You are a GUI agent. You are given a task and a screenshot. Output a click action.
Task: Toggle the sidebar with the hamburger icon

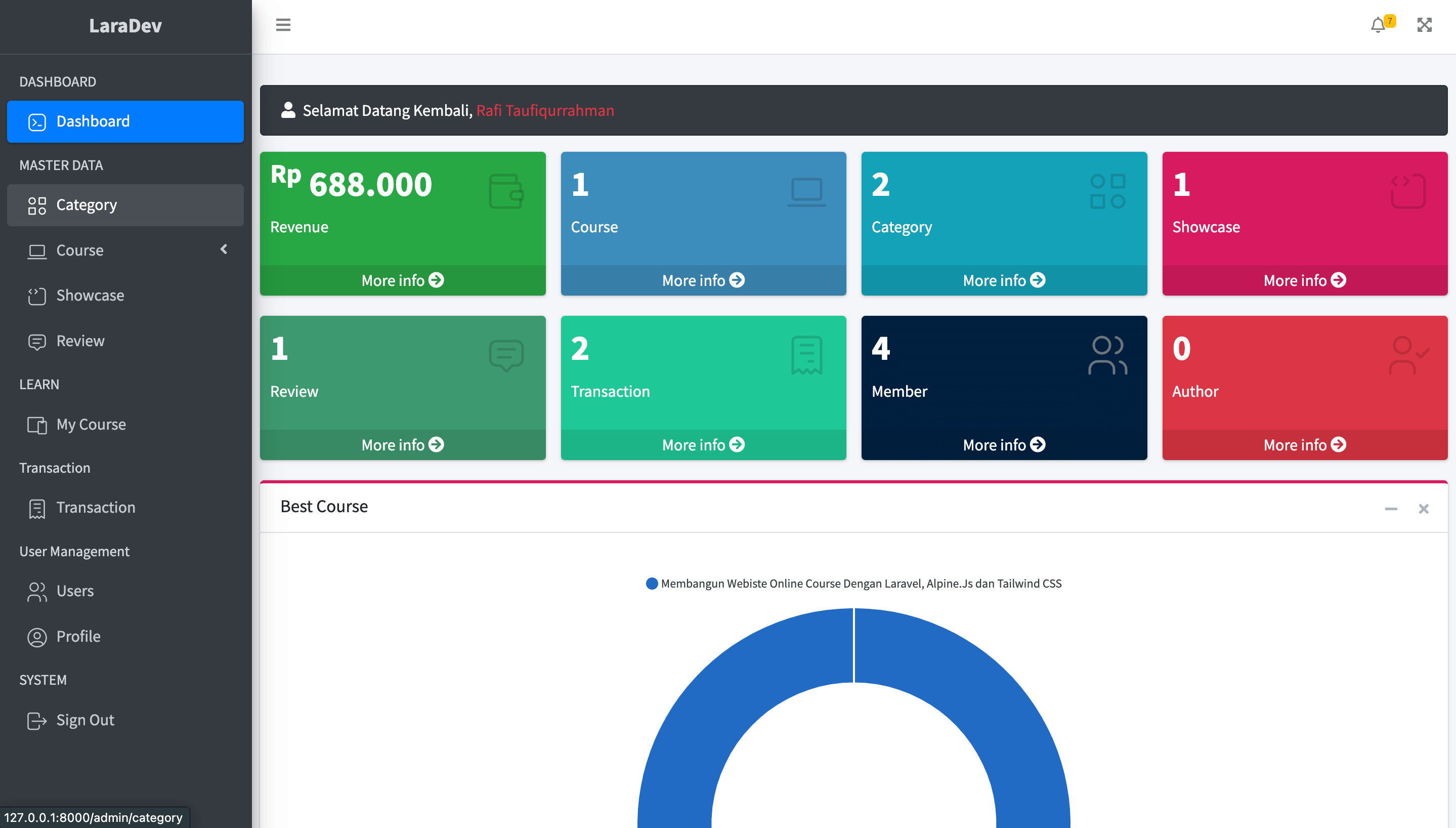283,25
